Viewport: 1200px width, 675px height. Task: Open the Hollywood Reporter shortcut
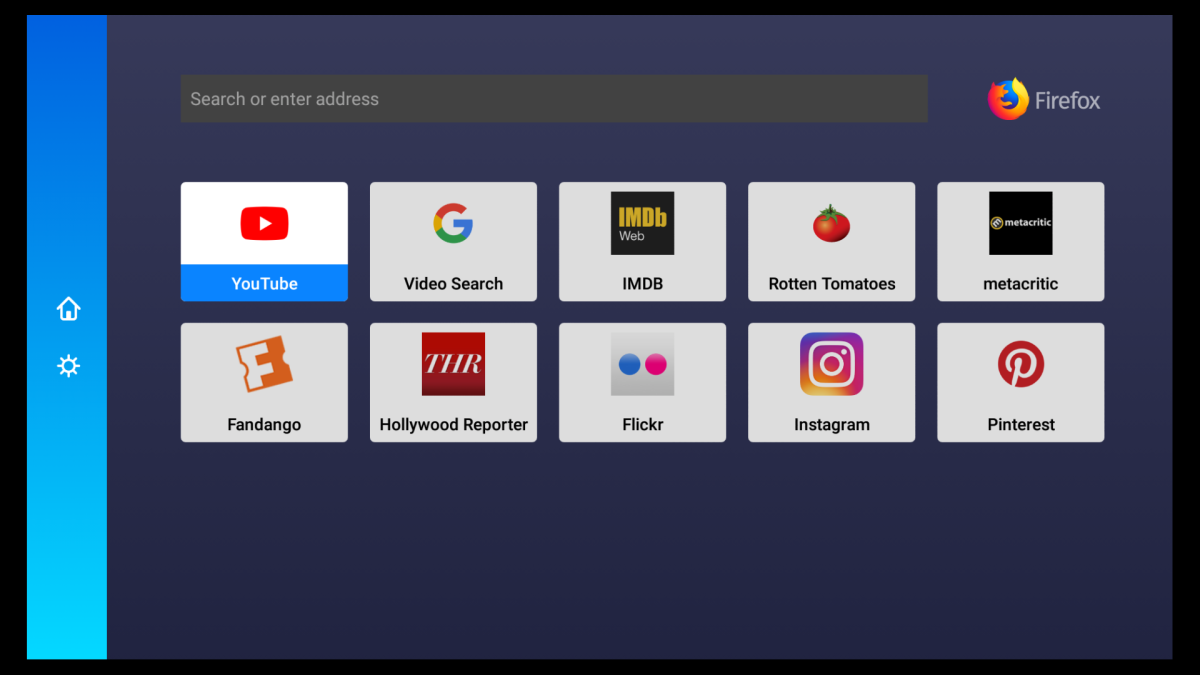click(453, 382)
